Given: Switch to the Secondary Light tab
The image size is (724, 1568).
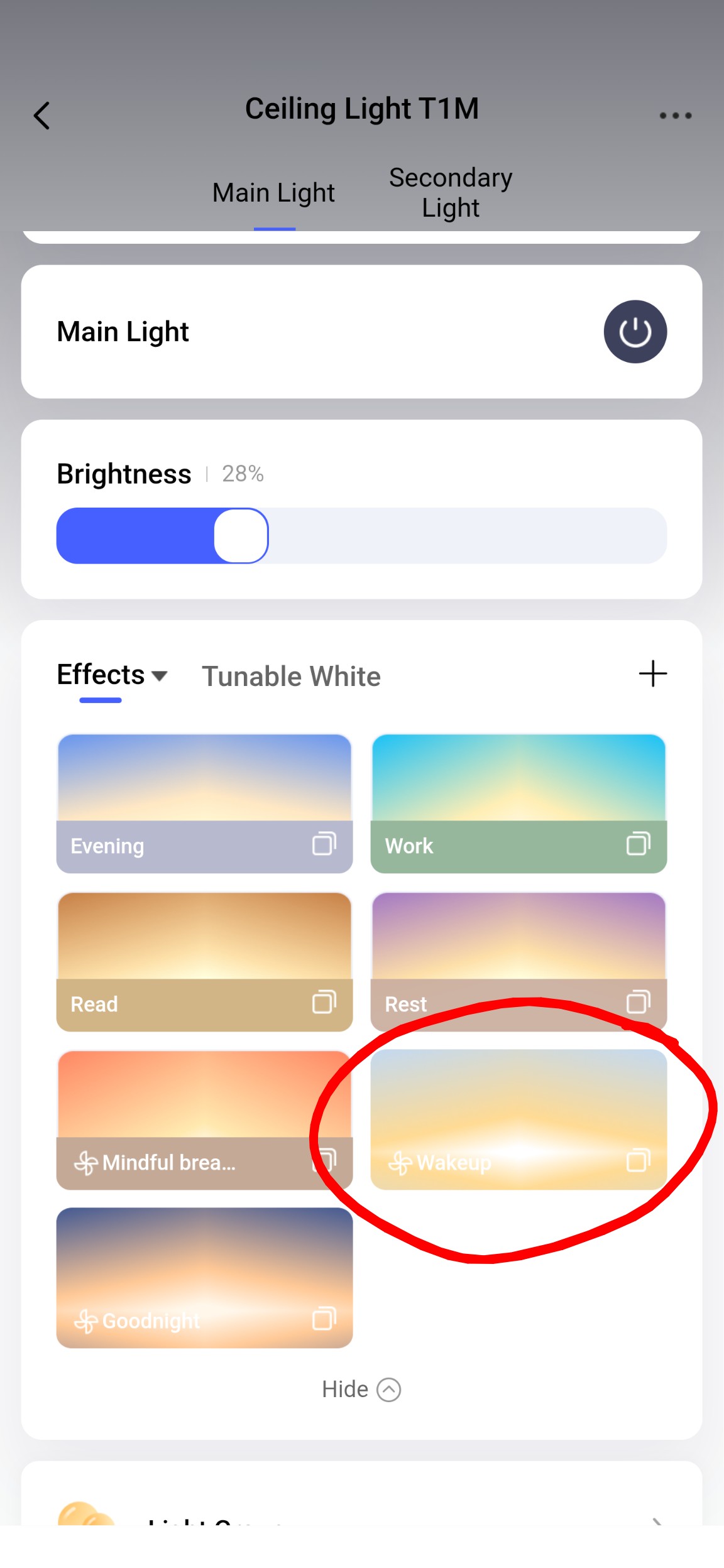Looking at the screenshot, I should 451,193.
